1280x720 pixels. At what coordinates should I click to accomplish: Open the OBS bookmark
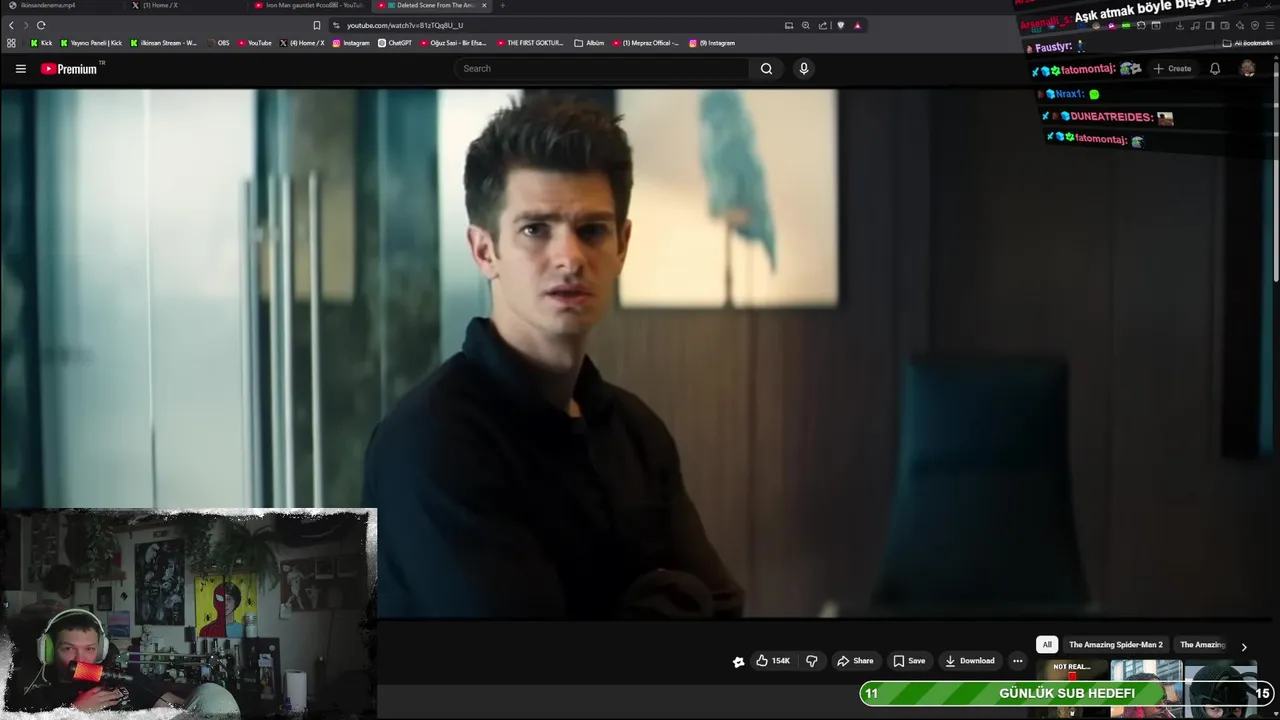tap(217, 43)
